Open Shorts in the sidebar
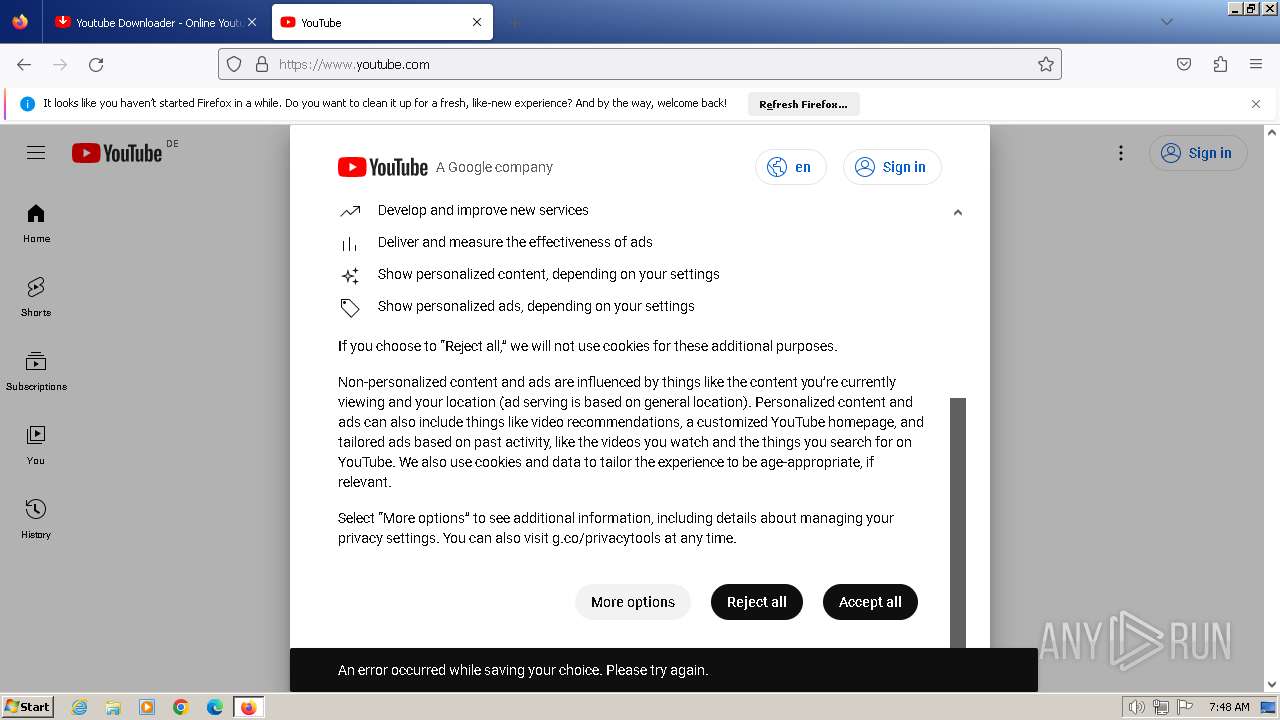 pos(36,298)
